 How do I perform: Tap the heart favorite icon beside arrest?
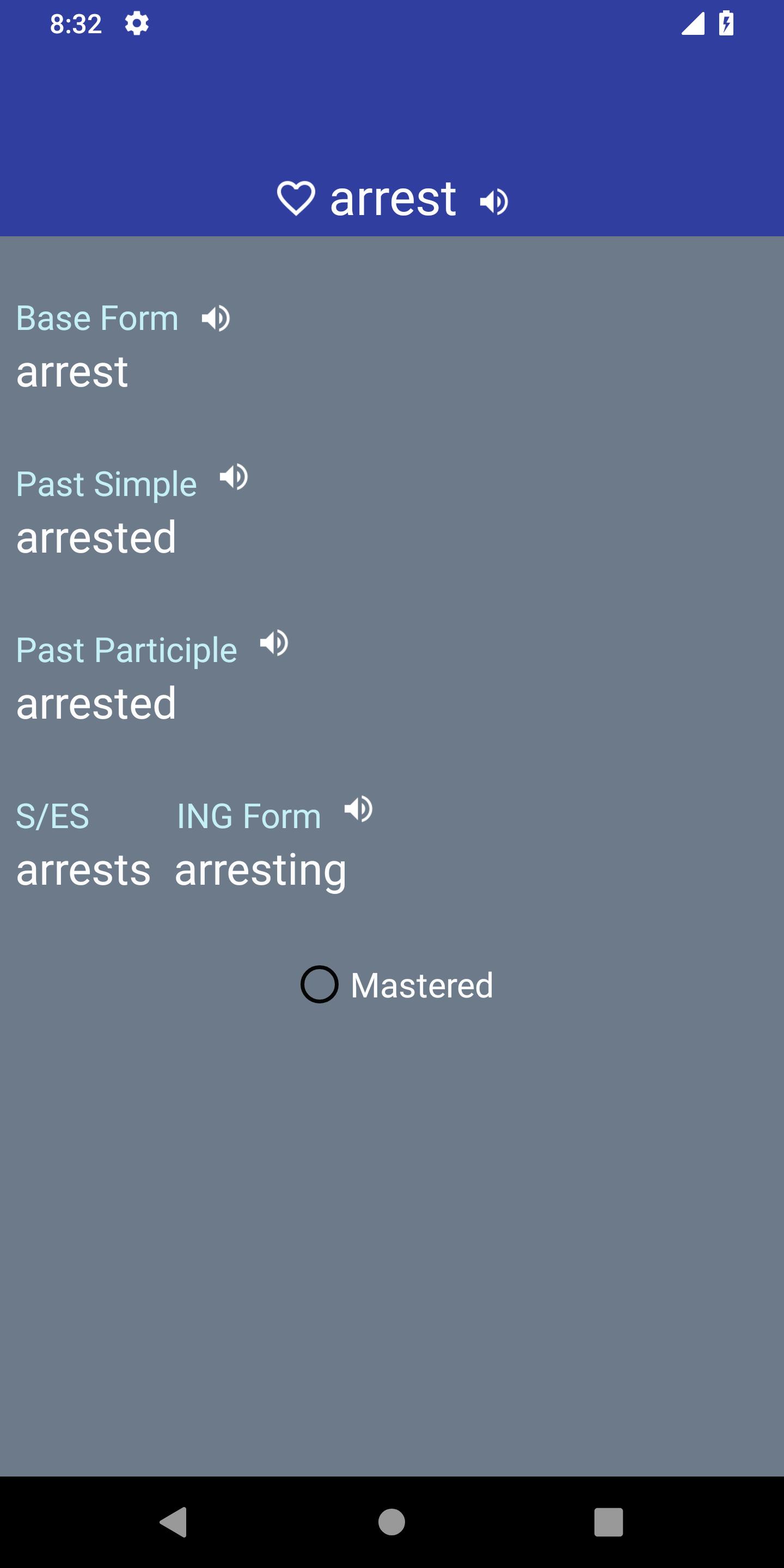(296, 198)
